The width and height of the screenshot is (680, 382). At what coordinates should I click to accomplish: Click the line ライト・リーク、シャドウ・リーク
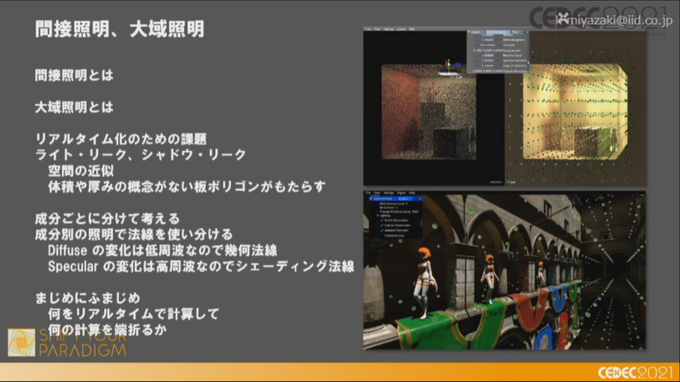141,155
